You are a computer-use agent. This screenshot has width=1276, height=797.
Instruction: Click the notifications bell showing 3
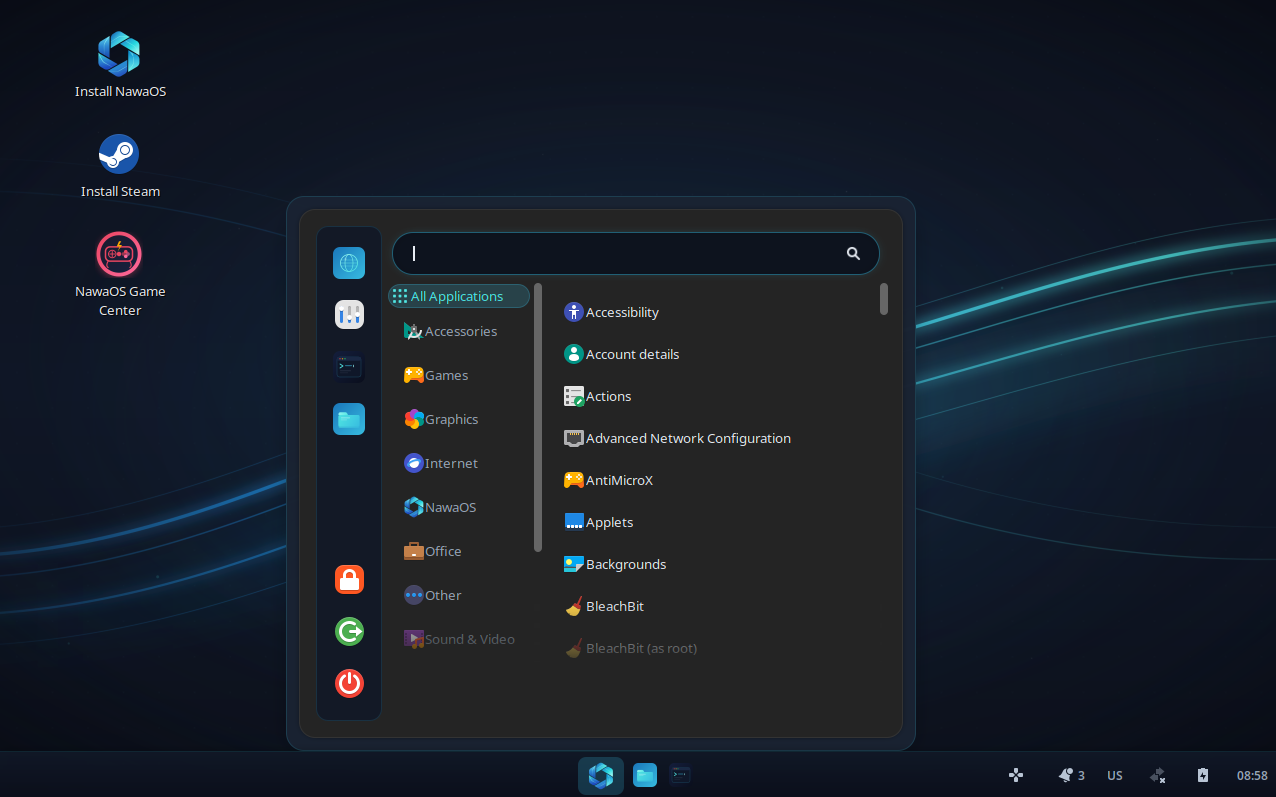1071,775
